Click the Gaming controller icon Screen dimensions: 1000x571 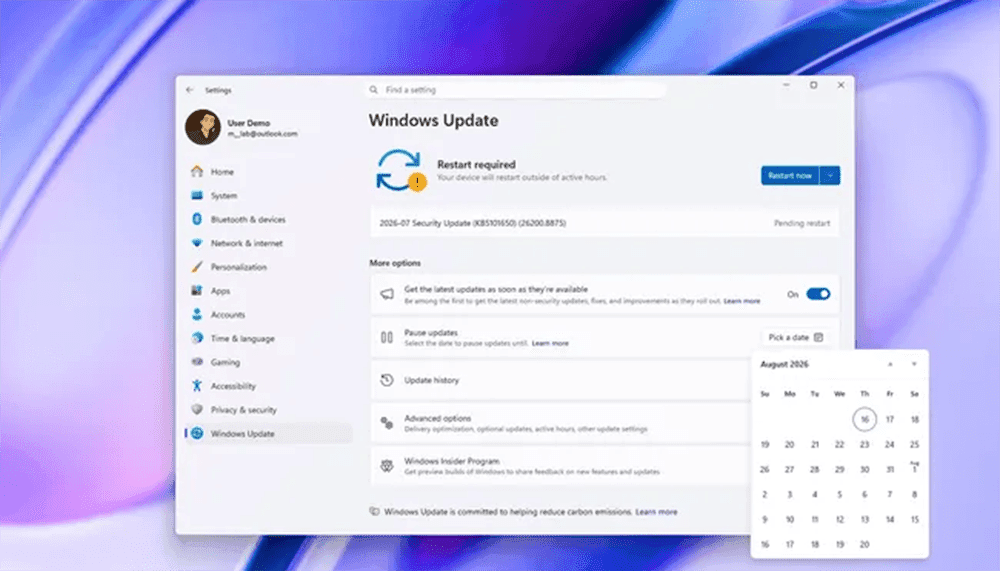(197, 362)
